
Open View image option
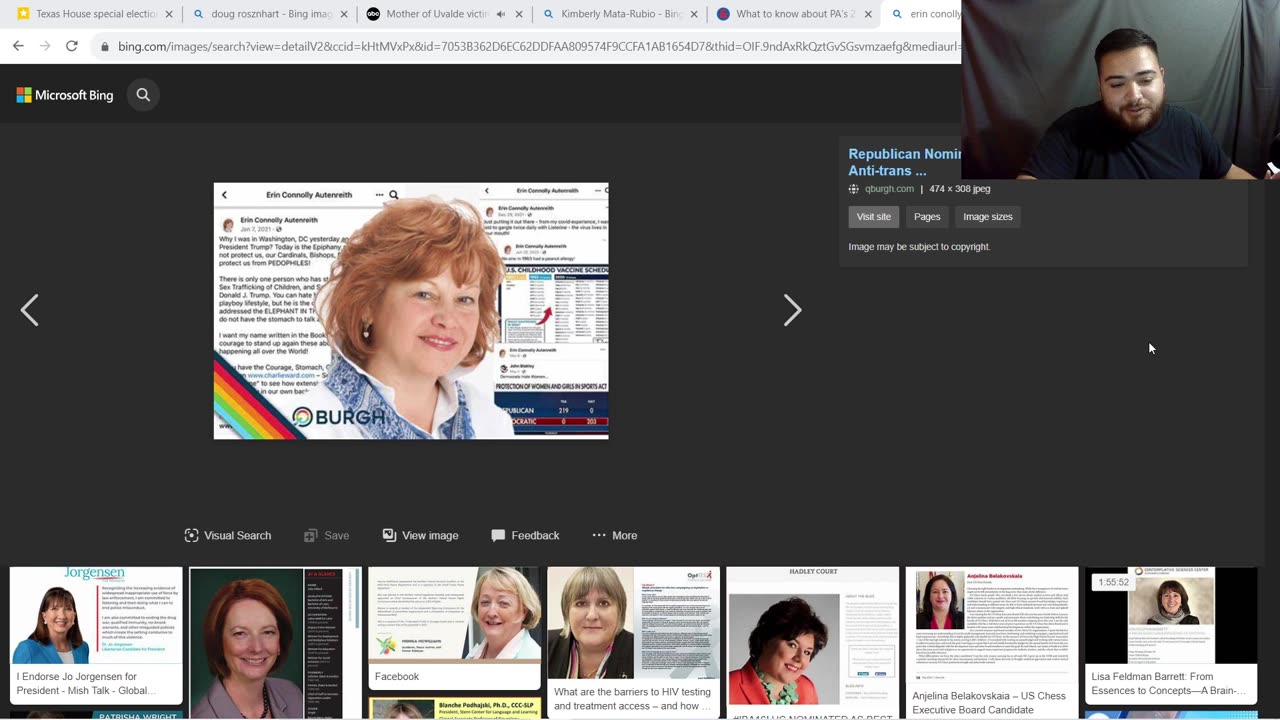coord(420,535)
